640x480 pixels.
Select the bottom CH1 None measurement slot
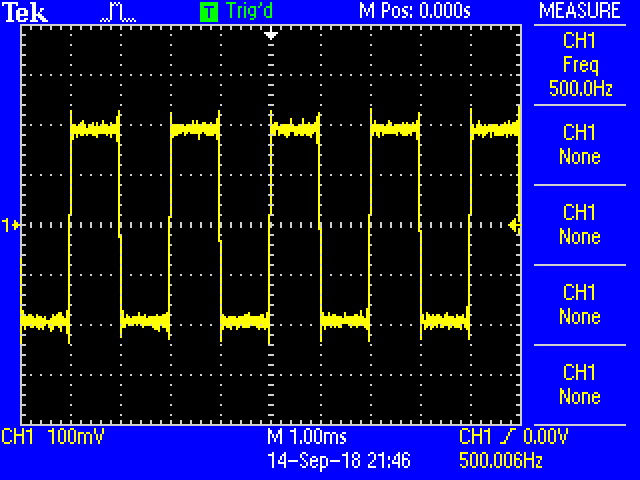580,385
